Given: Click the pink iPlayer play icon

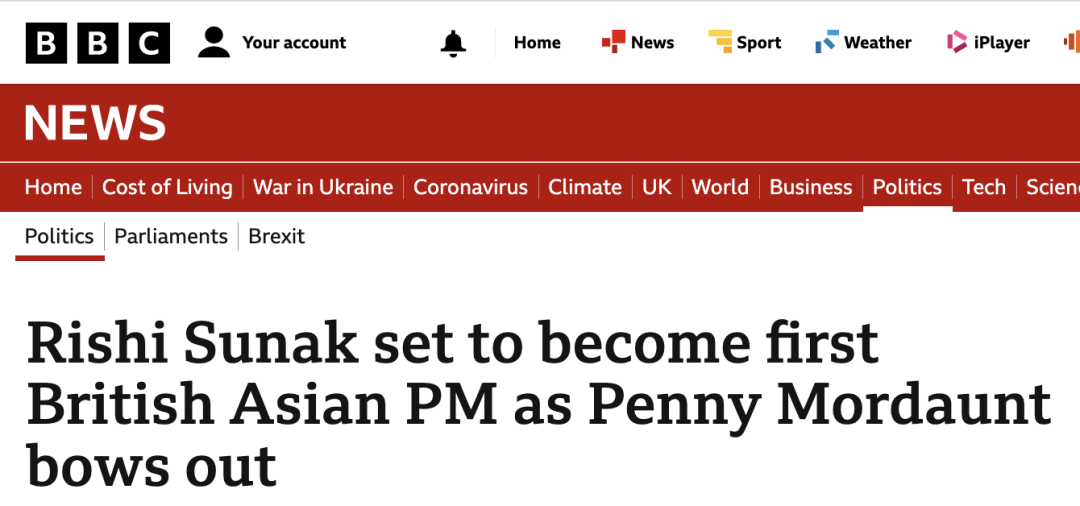Looking at the screenshot, I should point(957,42).
